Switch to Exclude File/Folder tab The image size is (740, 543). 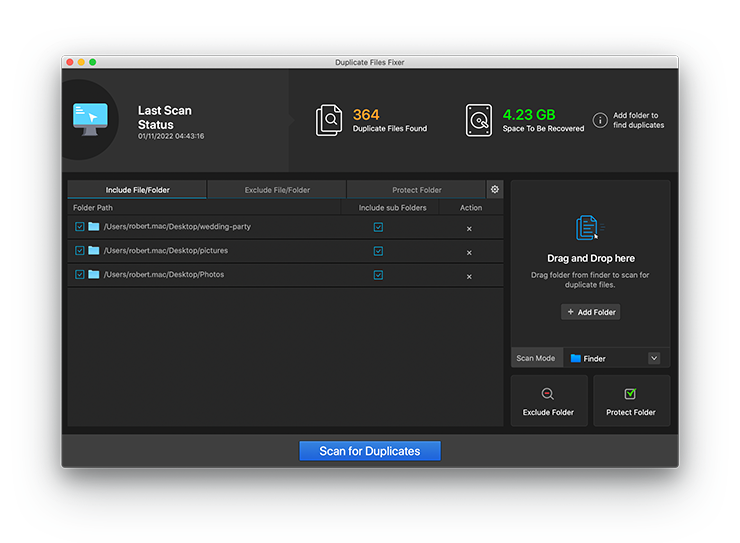point(277,190)
